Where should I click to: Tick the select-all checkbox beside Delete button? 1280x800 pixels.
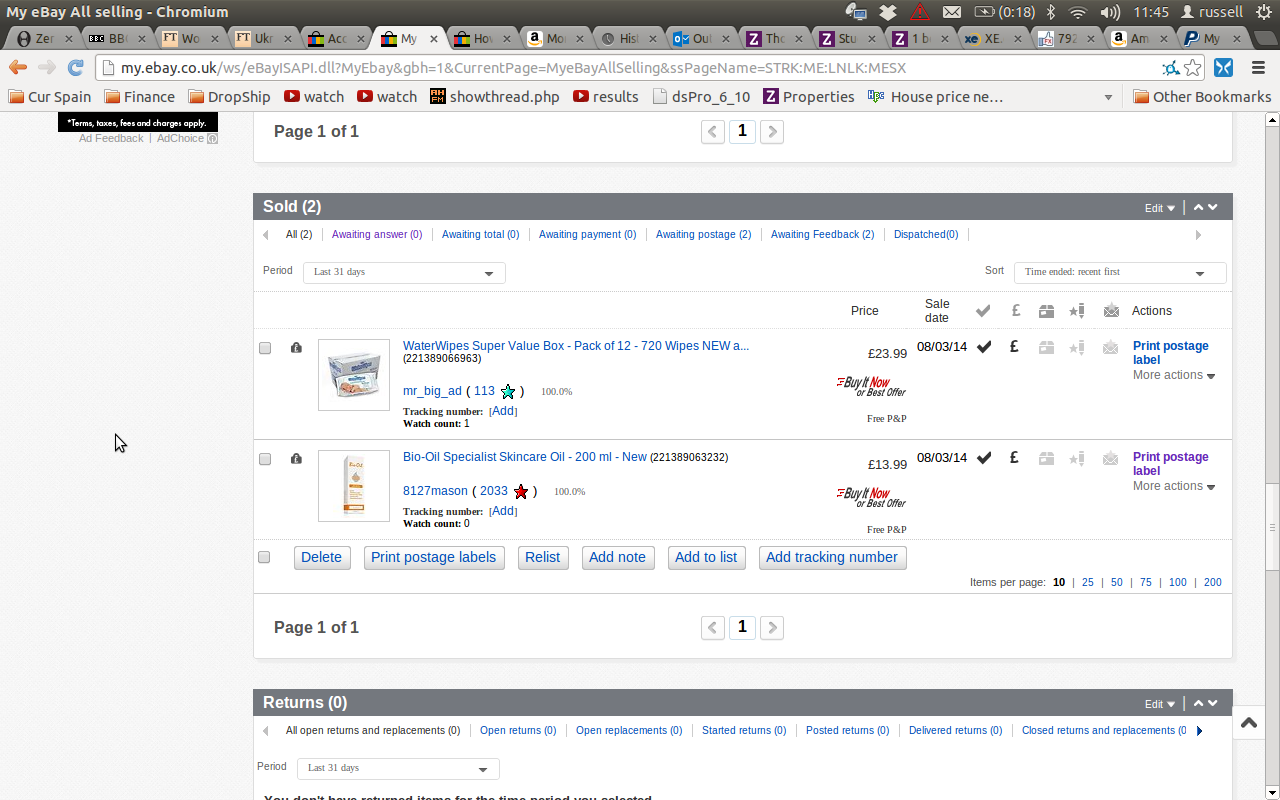(x=264, y=557)
